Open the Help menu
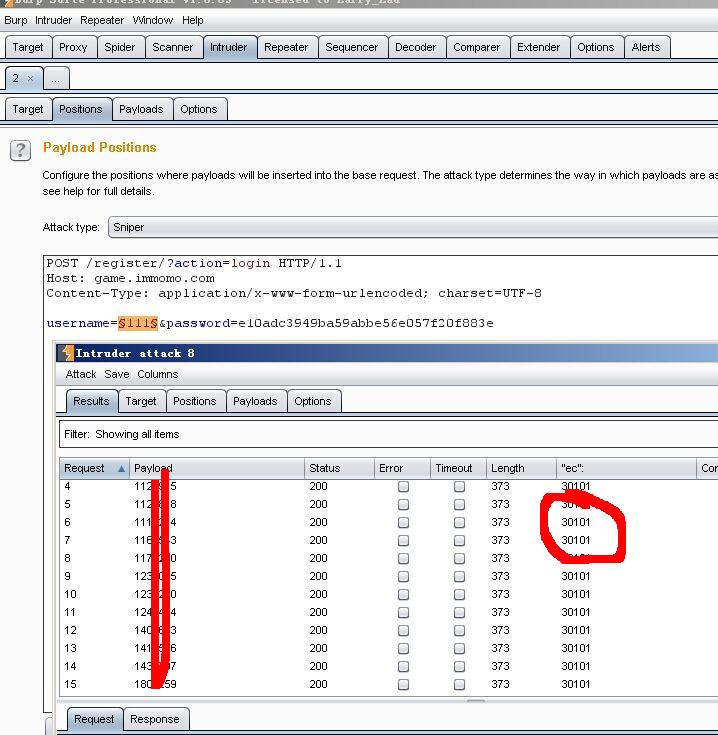718x735 pixels. click(x=193, y=20)
